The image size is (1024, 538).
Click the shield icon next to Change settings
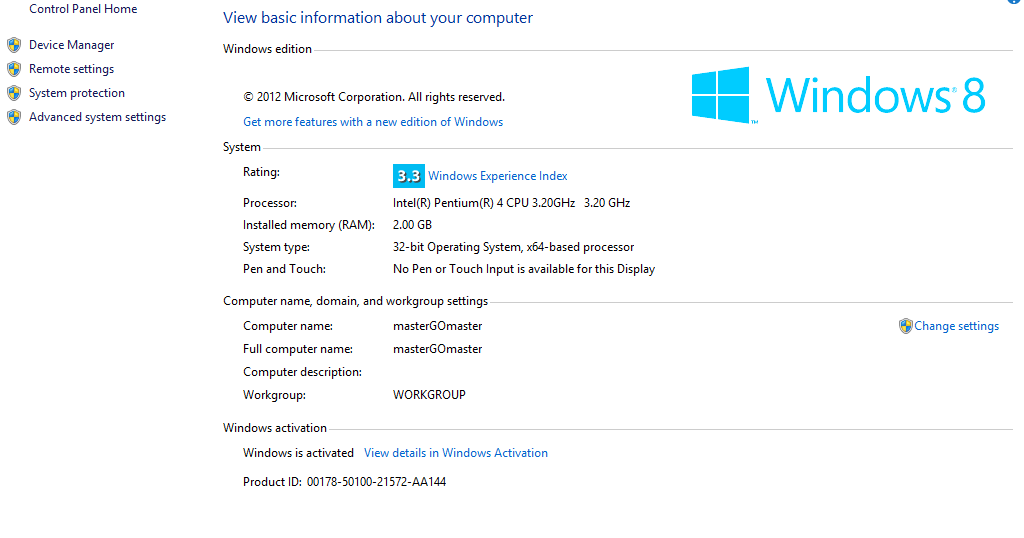pos(905,326)
